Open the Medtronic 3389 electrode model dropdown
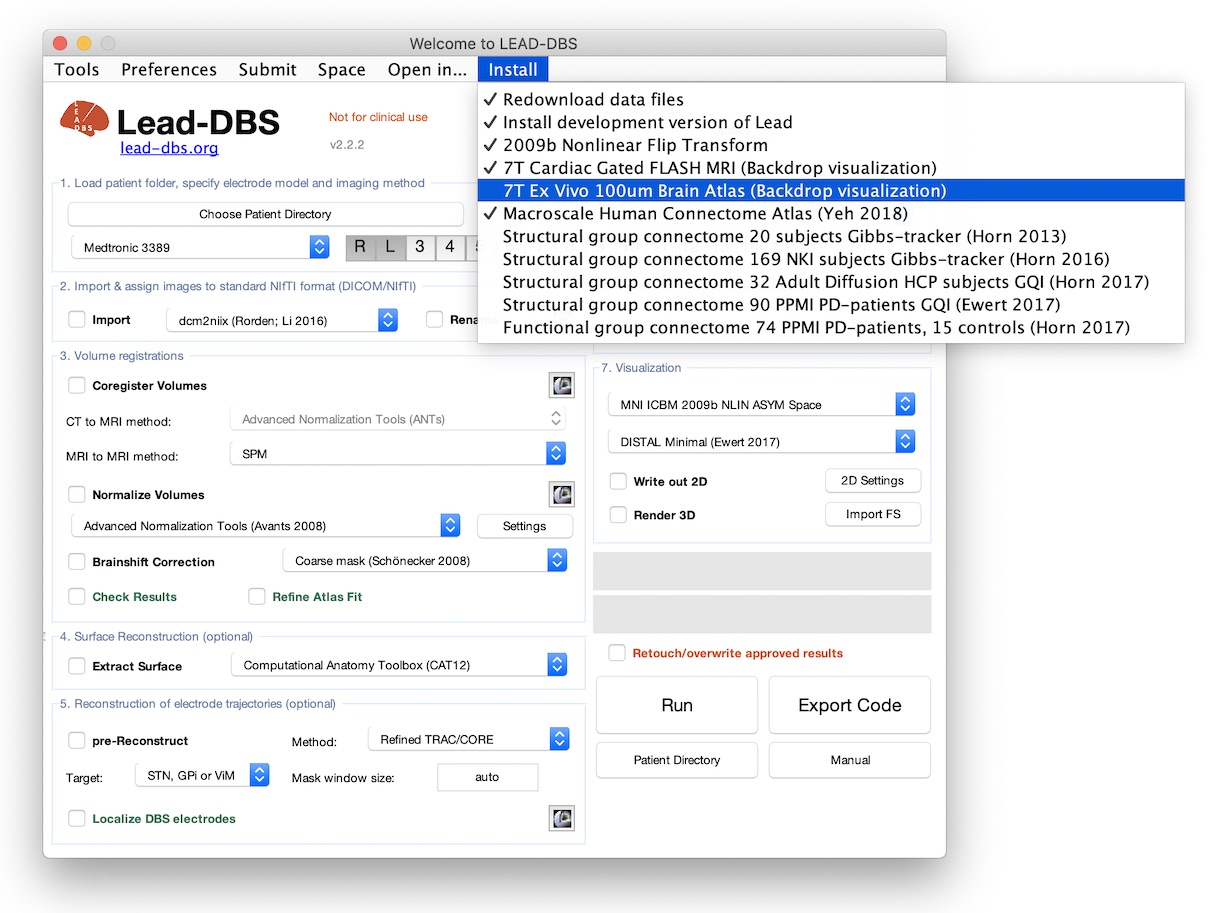1228x913 pixels. [x=200, y=247]
